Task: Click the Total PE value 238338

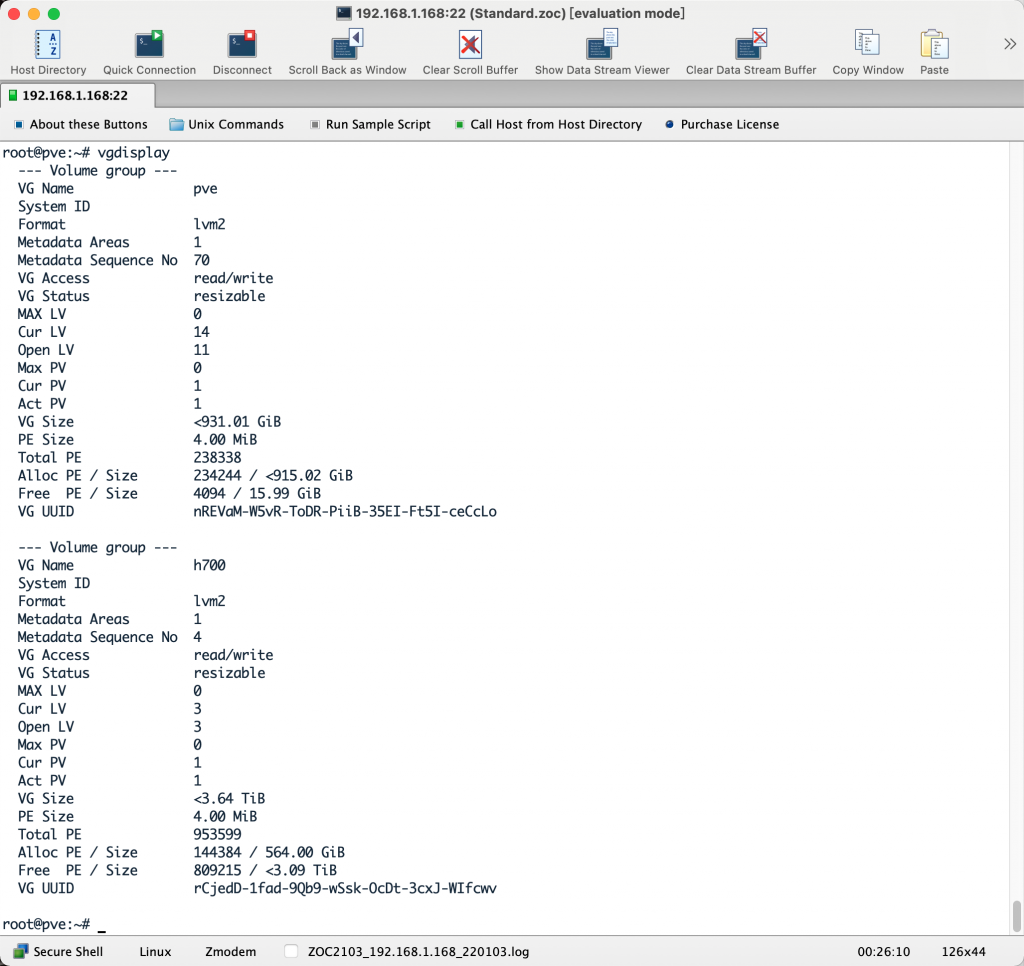Action: (x=217, y=458)
